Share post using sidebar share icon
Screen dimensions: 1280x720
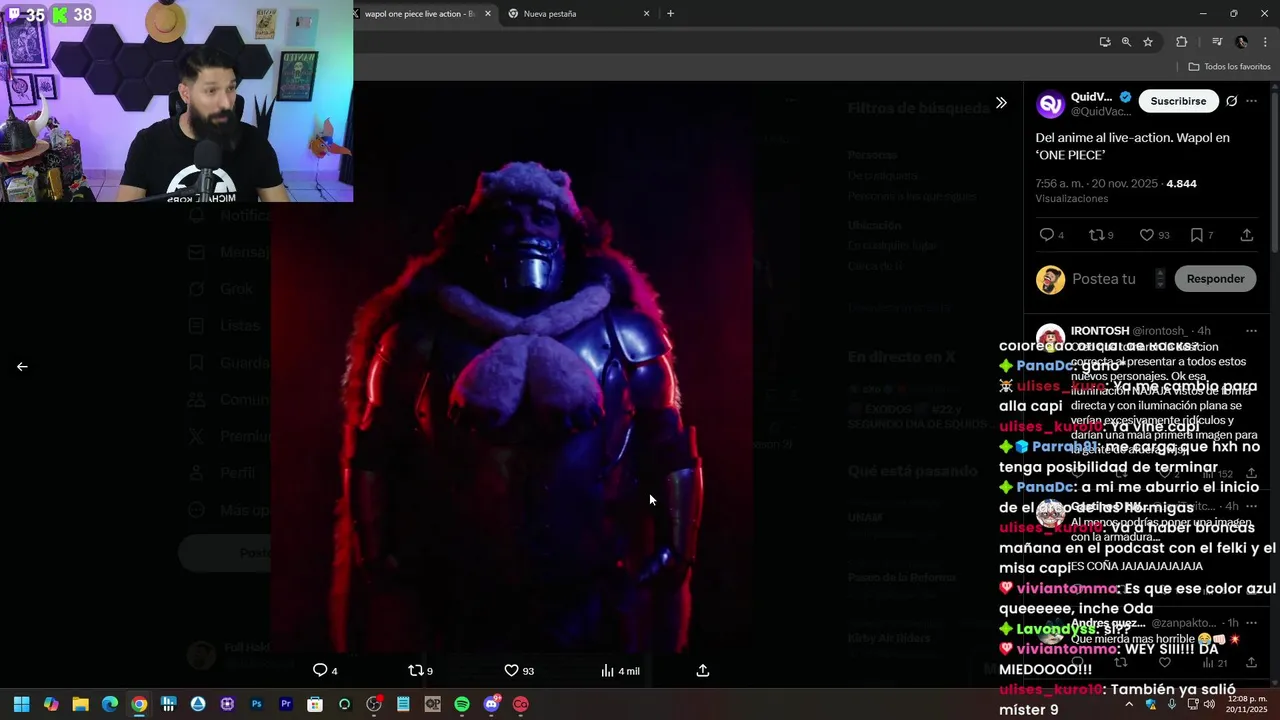1247,235
